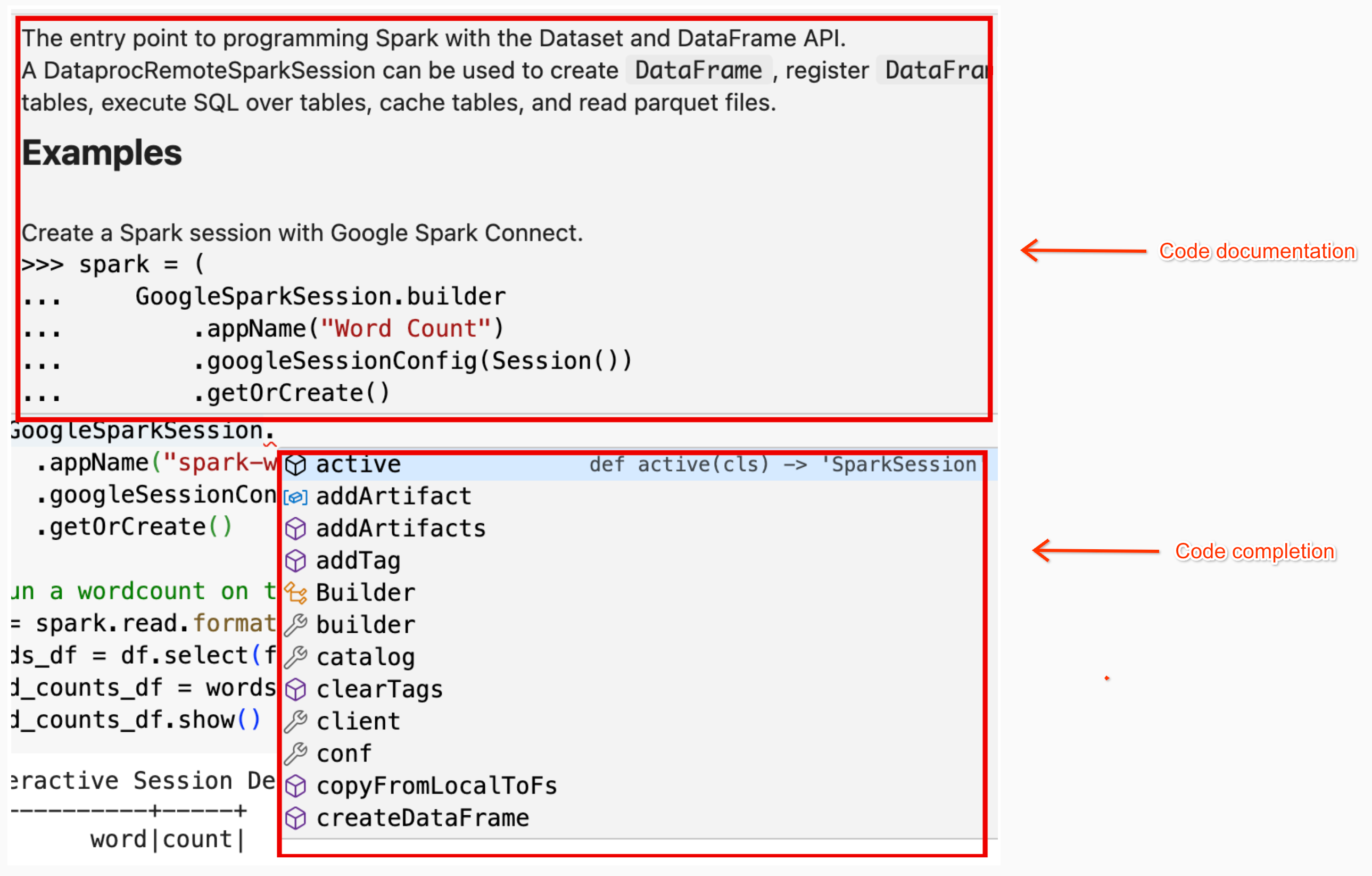
Task: Click the purple cube icon beside addArtifacts
Action: [296, 528]
